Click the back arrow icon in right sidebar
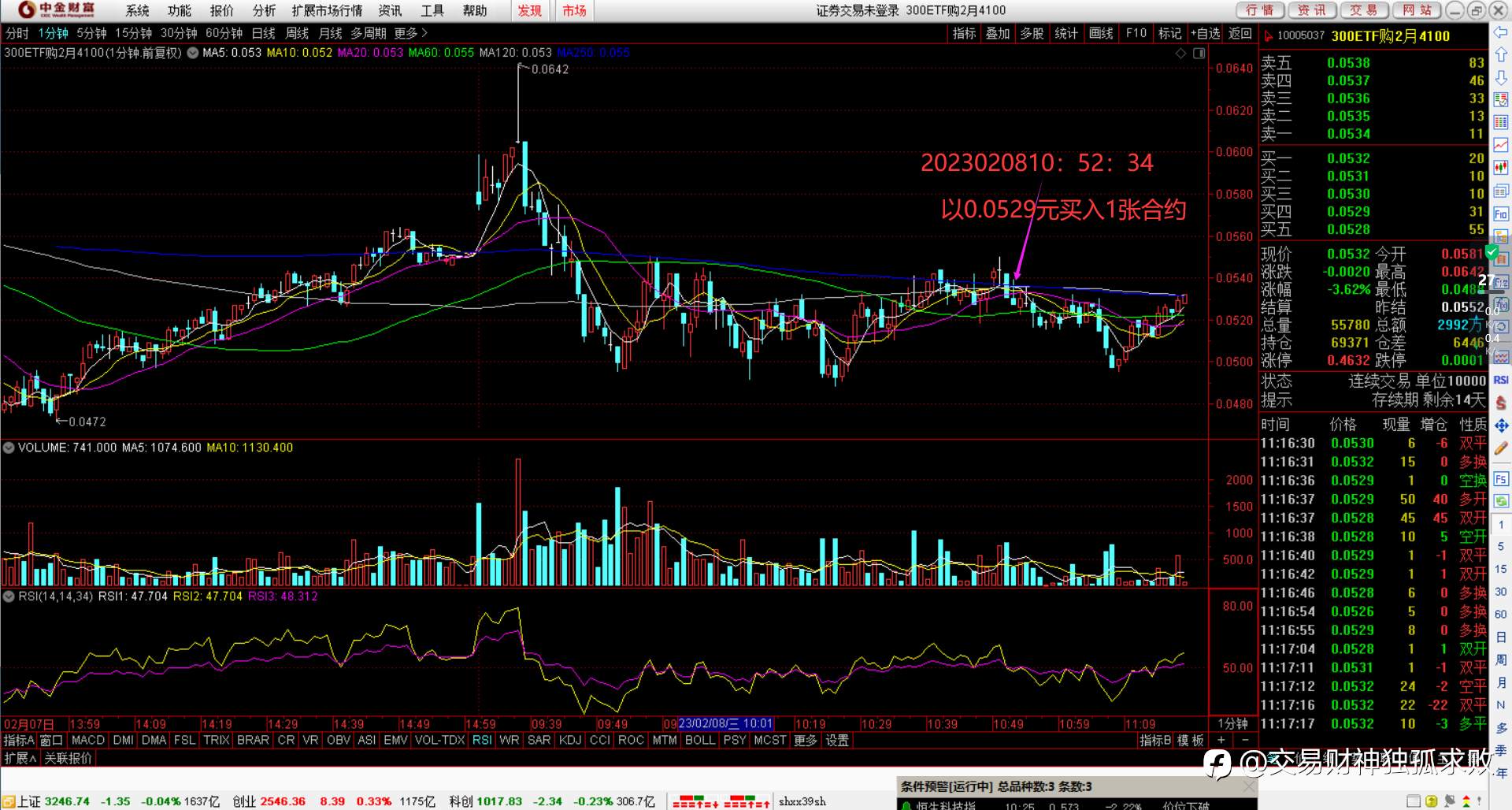This screenshot has height=810, width=1512. point(1501,32)
